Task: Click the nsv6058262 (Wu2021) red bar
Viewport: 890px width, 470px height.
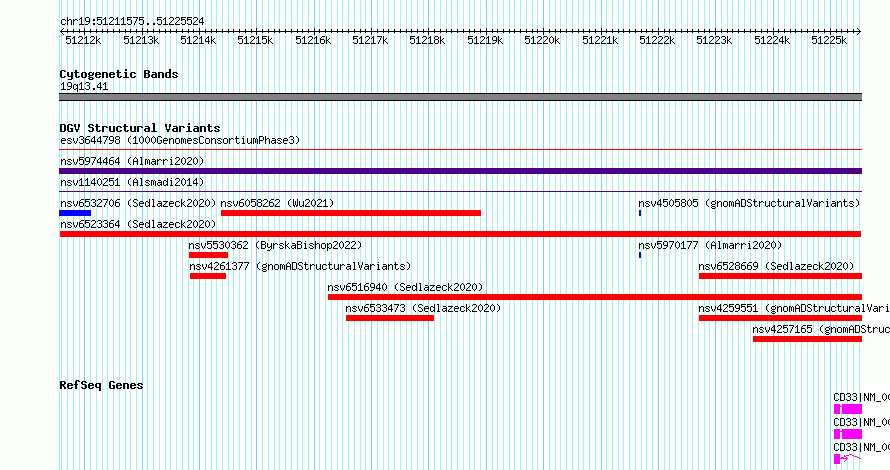Action: (351, 213)
